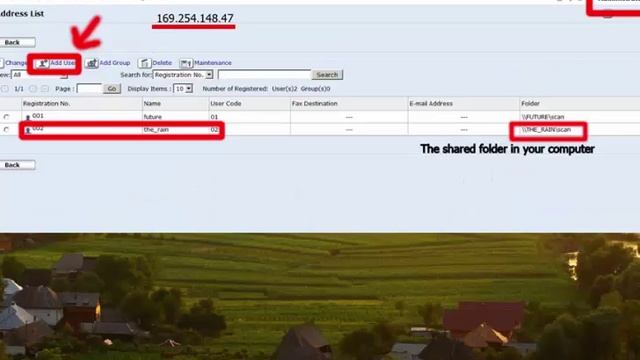This screenshot has height=360, width=640.
Task: Click folder path '\\FUTURE\scan'
Action: point(543,117)
